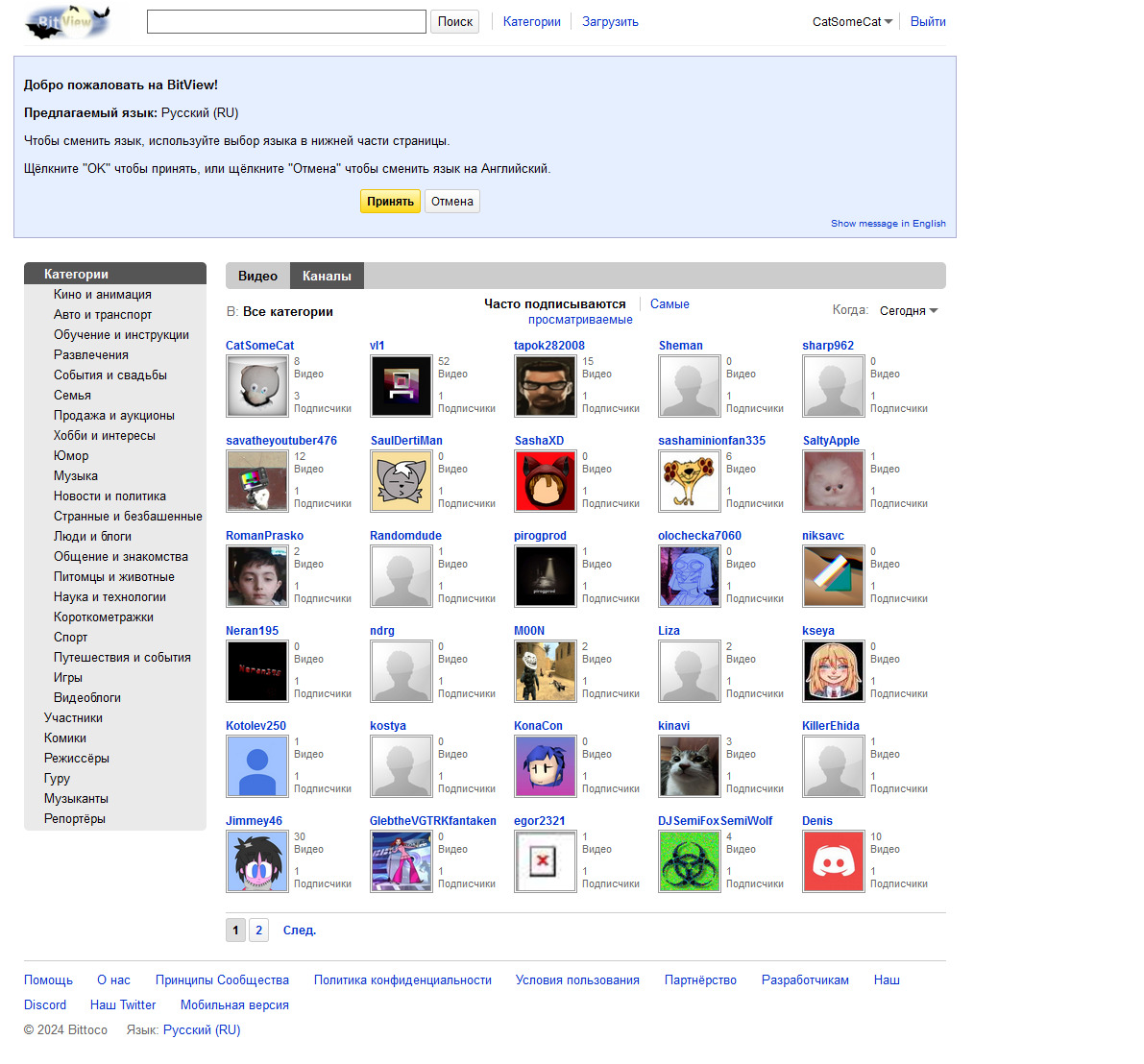Select Музыка category in sidebar
The width and height of the screenshot is (1144, 1064).
[75, 475]
